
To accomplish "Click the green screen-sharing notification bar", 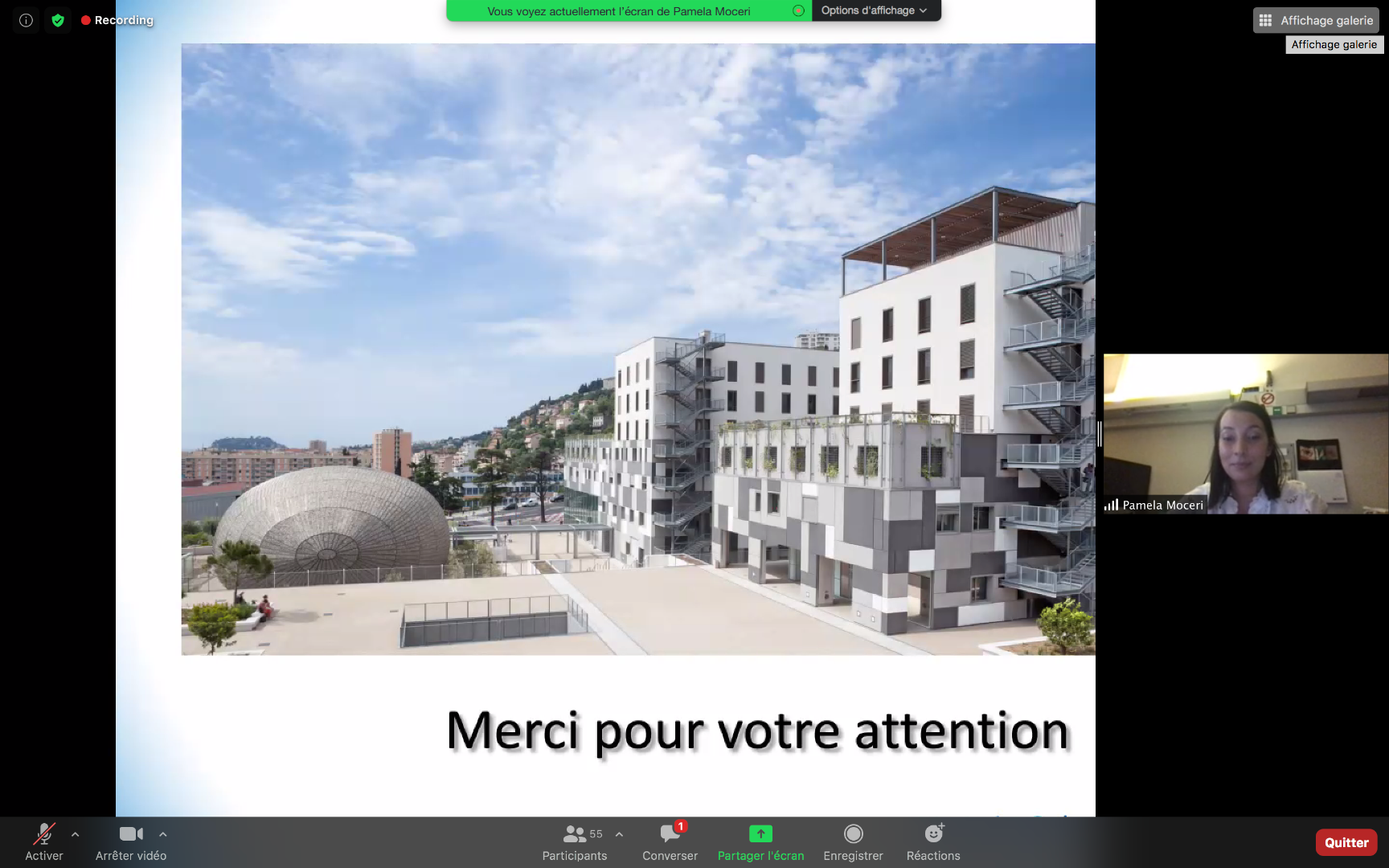I will (629, 10).
